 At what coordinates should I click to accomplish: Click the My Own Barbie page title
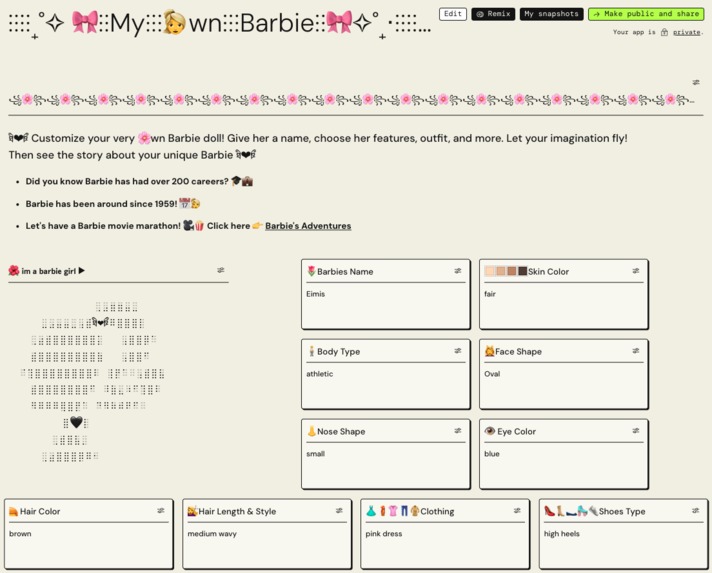(x=219, y=22)
